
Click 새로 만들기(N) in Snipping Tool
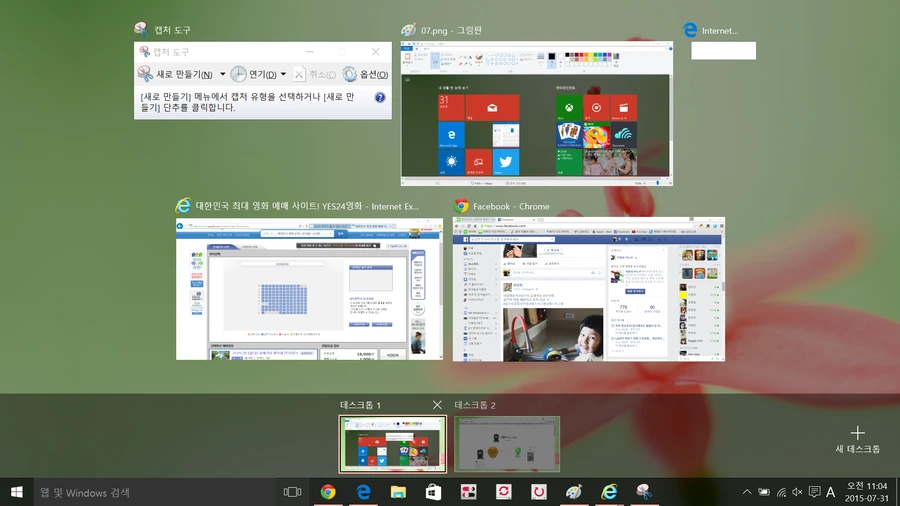tap(176, 74)
